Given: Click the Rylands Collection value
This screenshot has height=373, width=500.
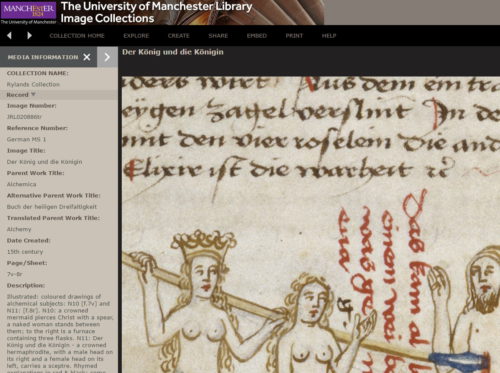Looking at the screenshot, I should [33, 84].
